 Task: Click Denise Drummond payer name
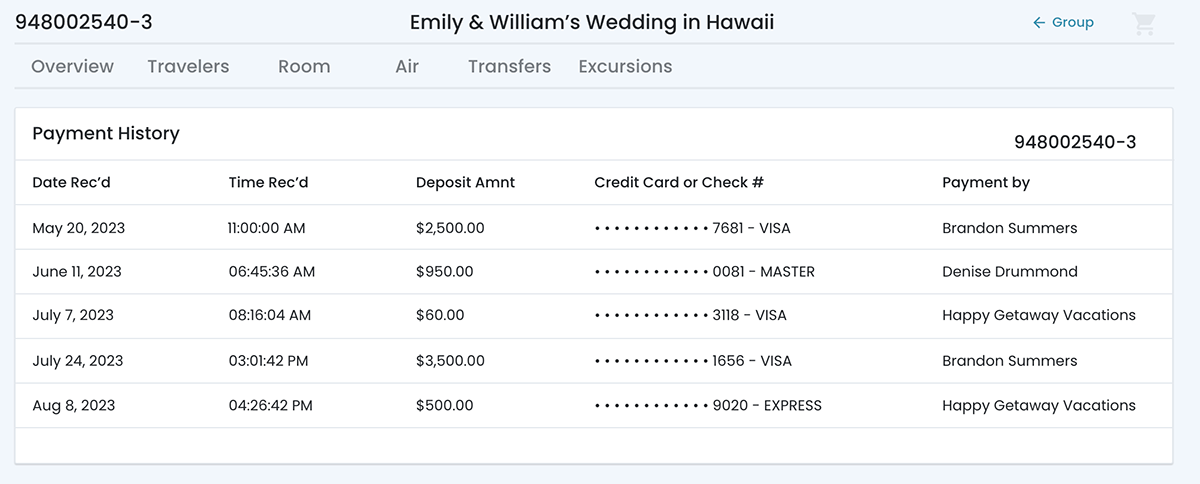[1009, 272]
